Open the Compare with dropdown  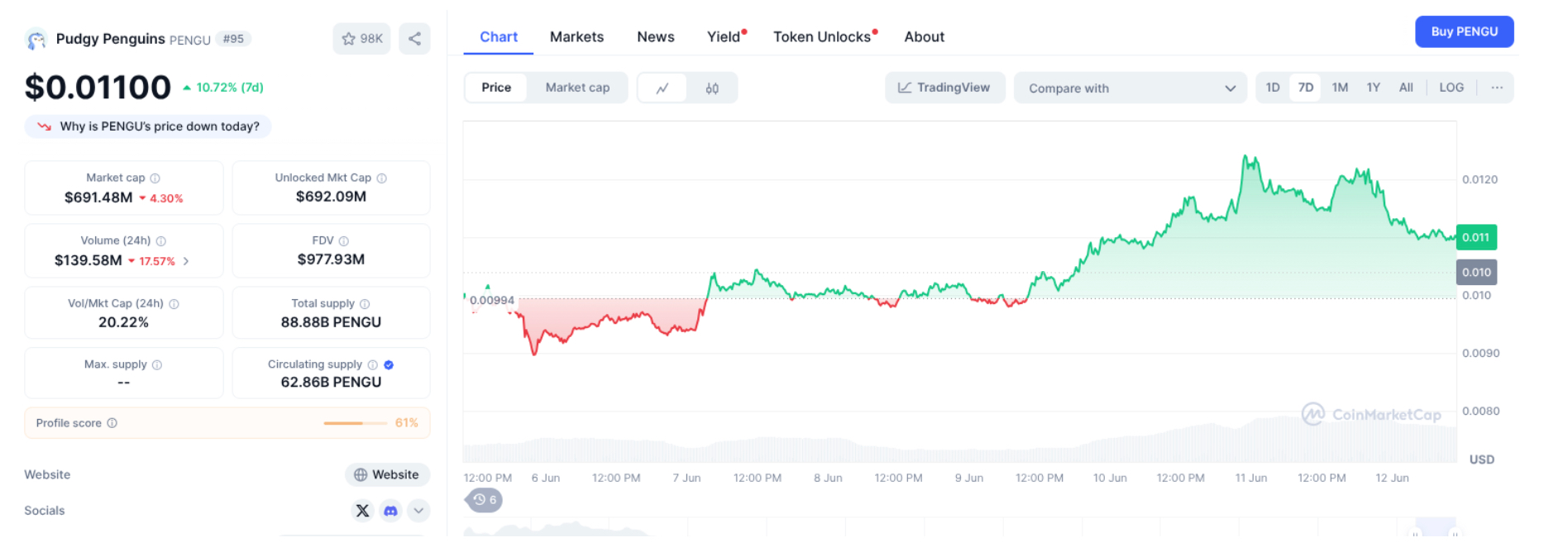pyautogui.click(x=1131, y=88)
